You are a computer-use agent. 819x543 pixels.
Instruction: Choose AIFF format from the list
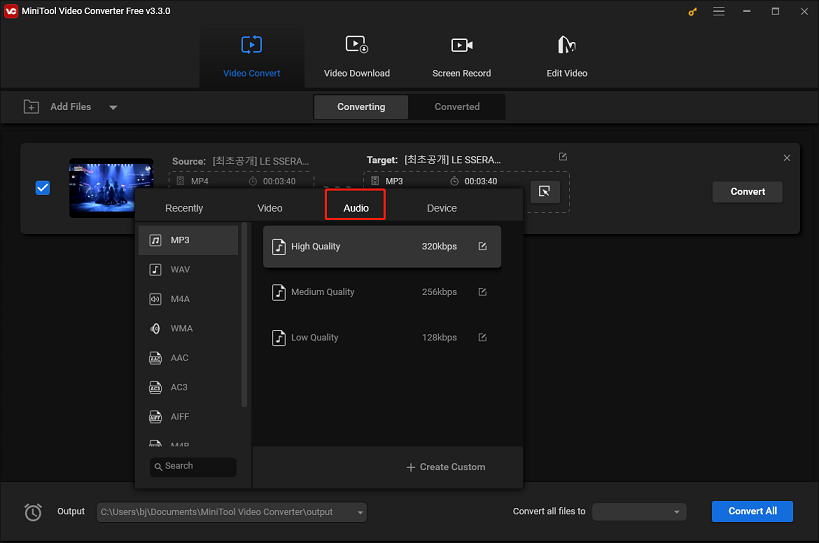(x=189, y=417)
